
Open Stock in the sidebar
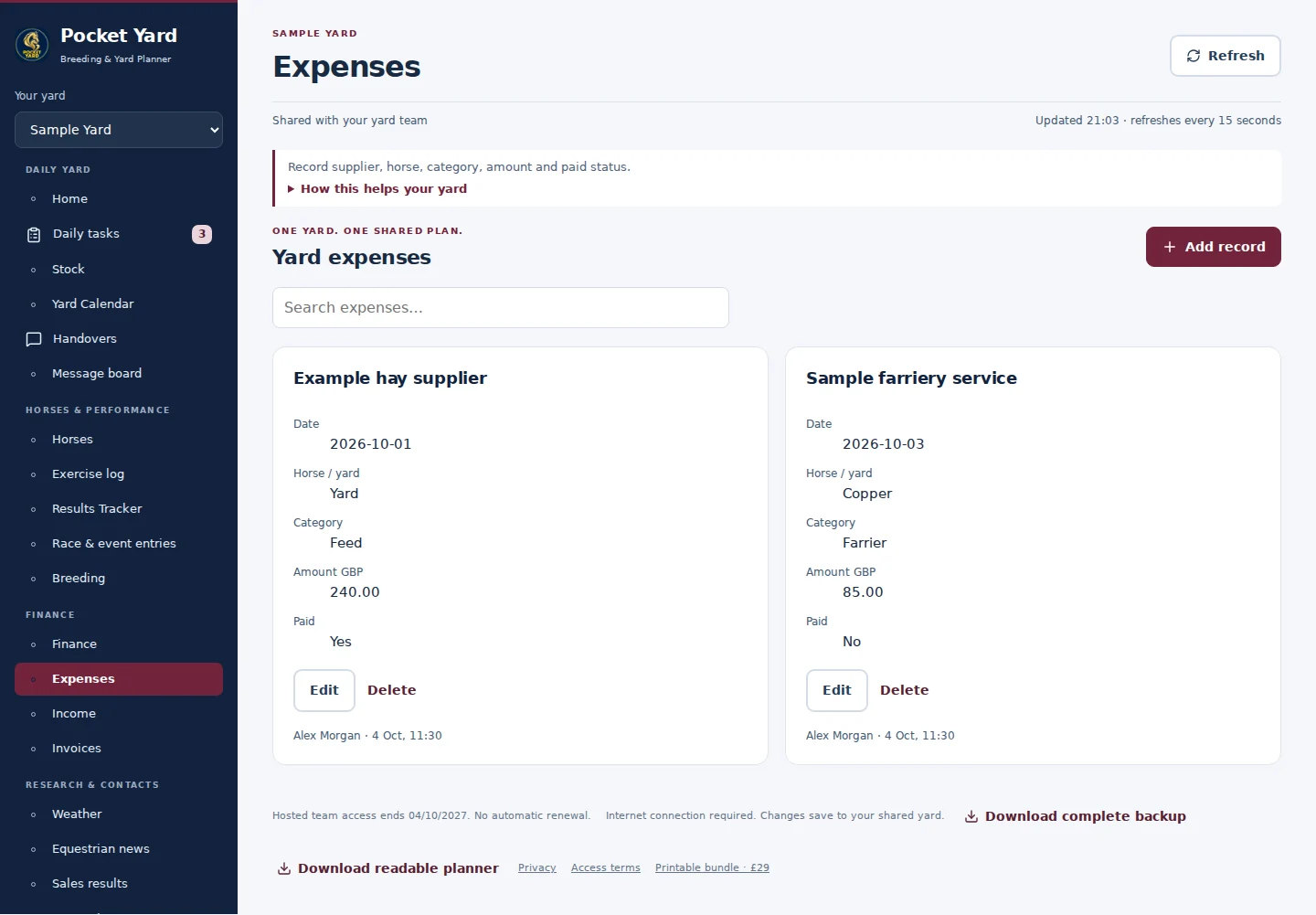point(119,270)
